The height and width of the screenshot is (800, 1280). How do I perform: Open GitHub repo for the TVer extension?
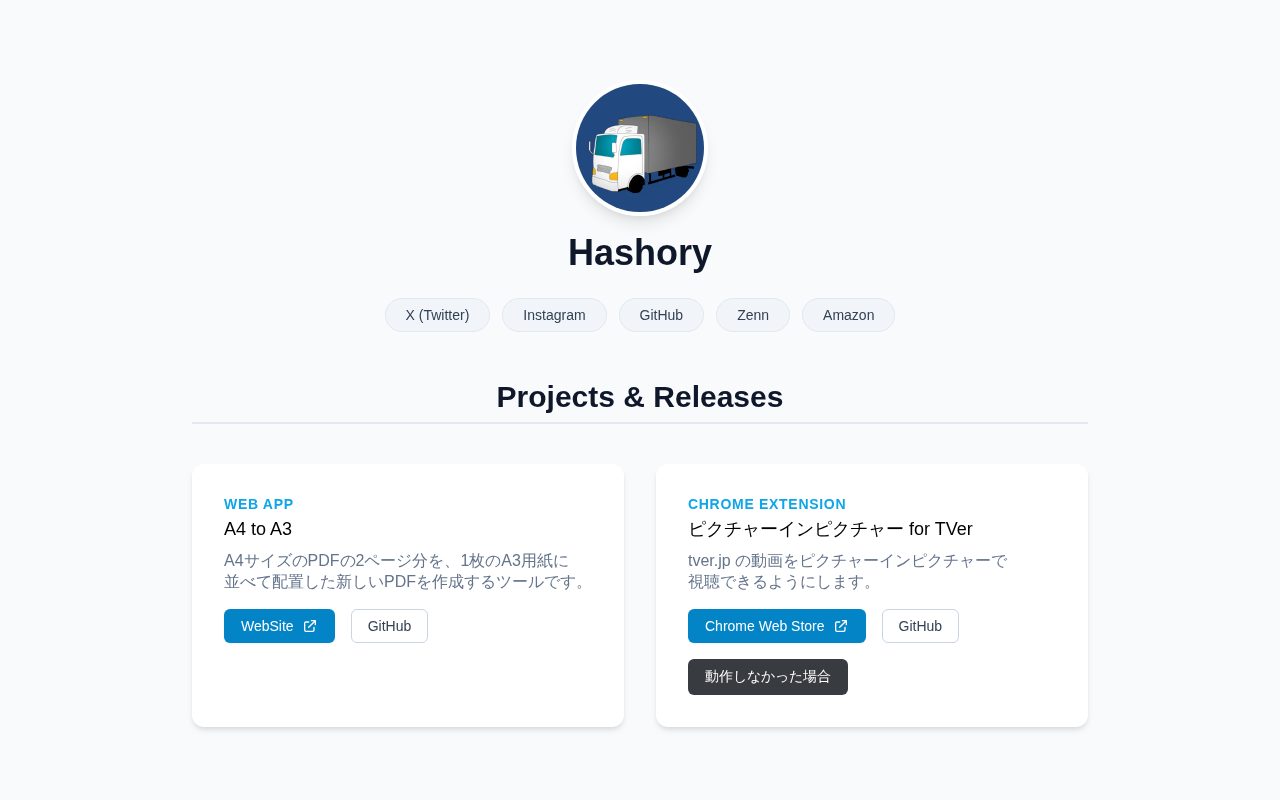coord(920,626)
